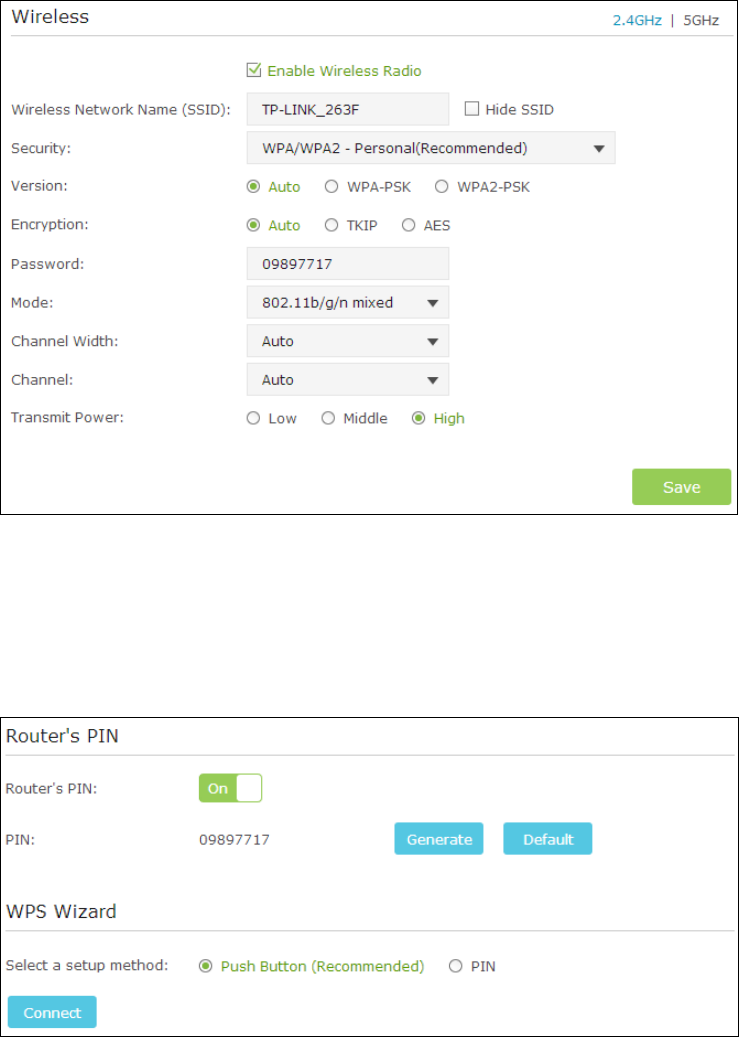The width and height of the screenshot is (739, 1037).
Task: Click the Select a setup method label
Action: pos(87,966)
